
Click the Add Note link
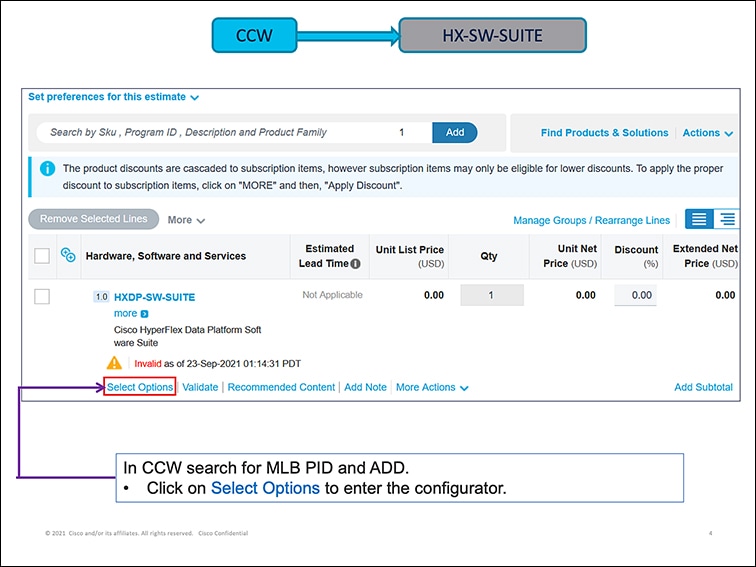point(365,387)
